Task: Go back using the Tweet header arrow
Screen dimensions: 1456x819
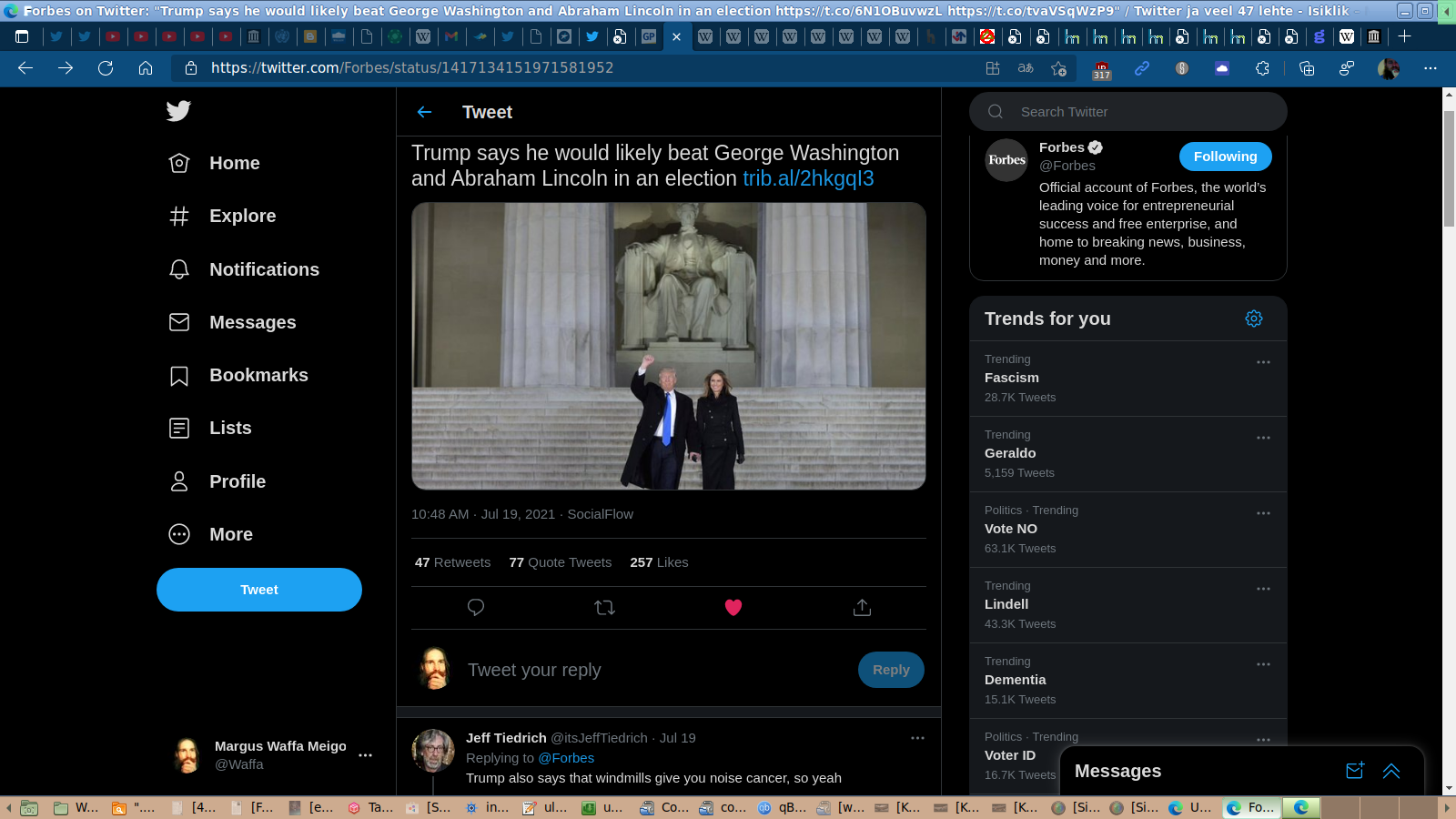Action: [x=424, y=112]
